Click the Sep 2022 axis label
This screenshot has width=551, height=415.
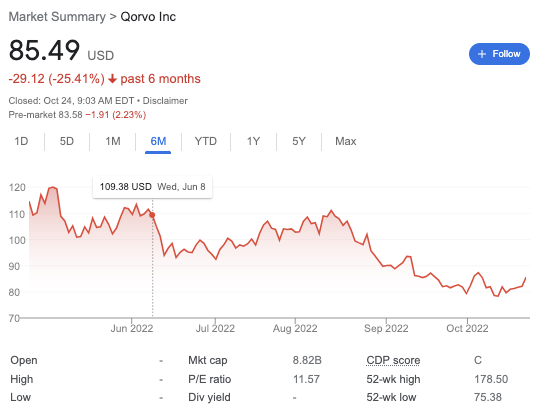[386, 328]
